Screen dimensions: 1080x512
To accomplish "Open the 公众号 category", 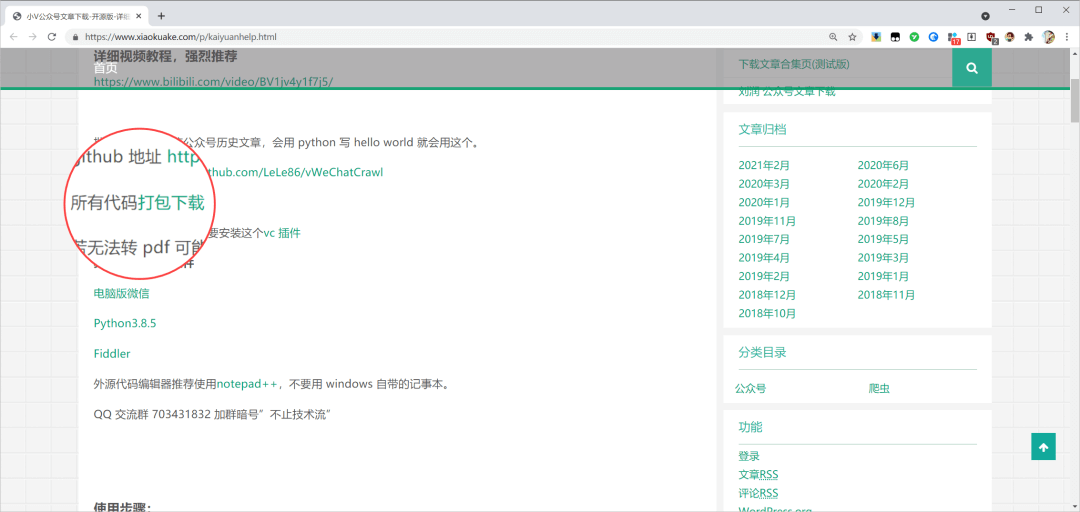I will (750, 389).
